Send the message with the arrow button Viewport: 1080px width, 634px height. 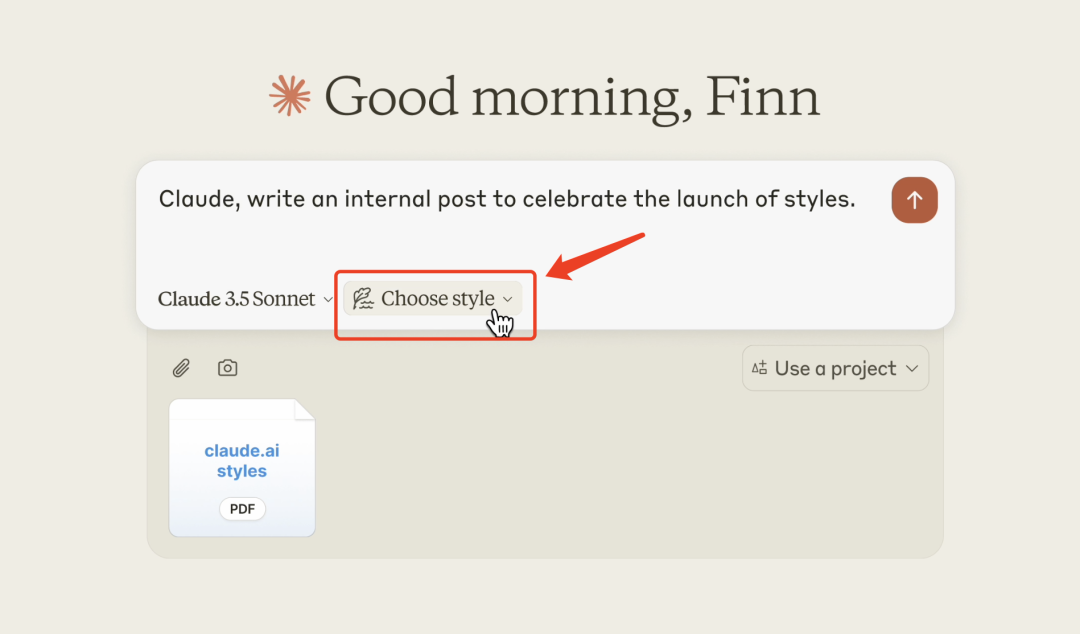click(914, 200)
